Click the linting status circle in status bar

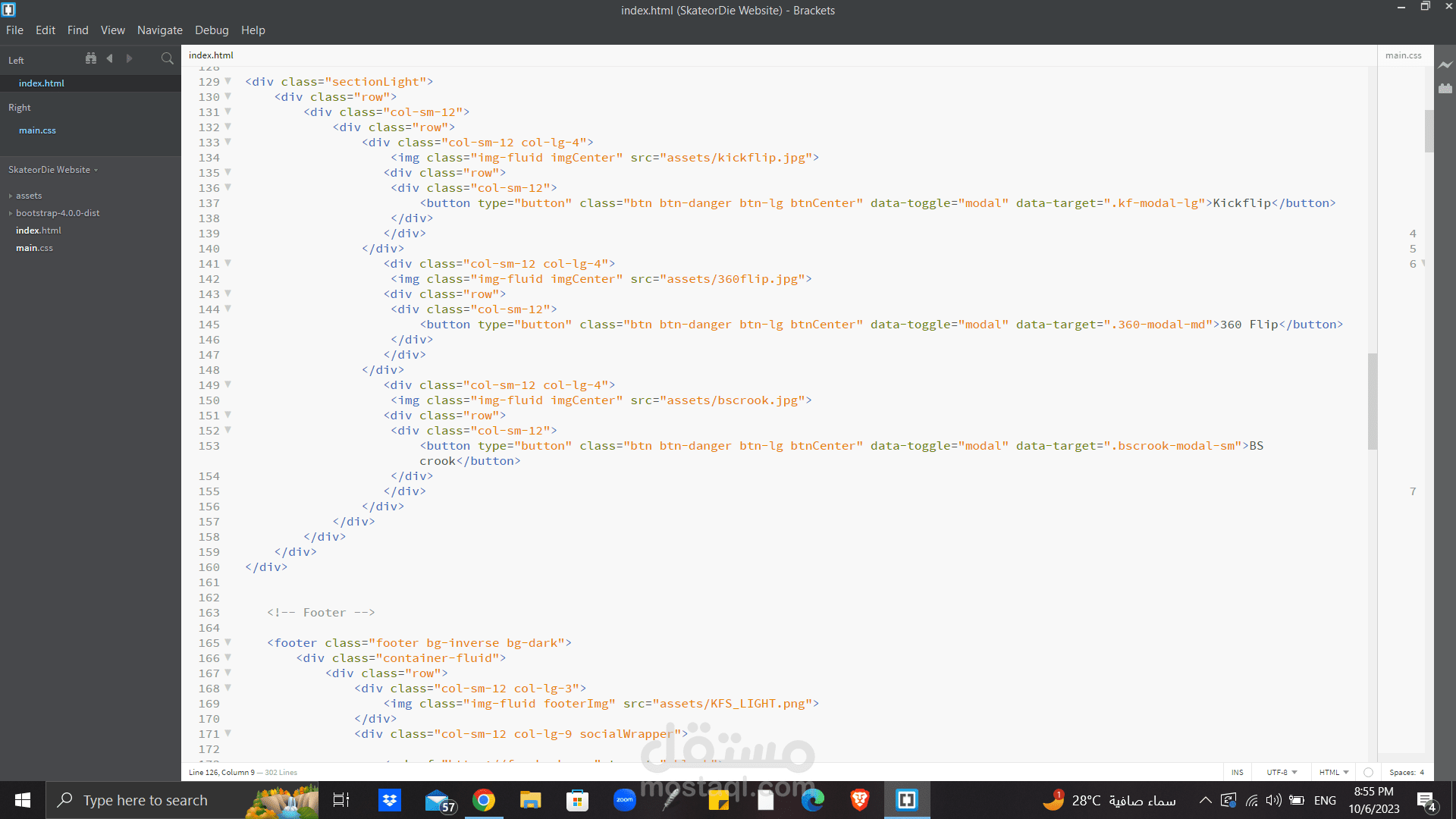(1368, 772)
